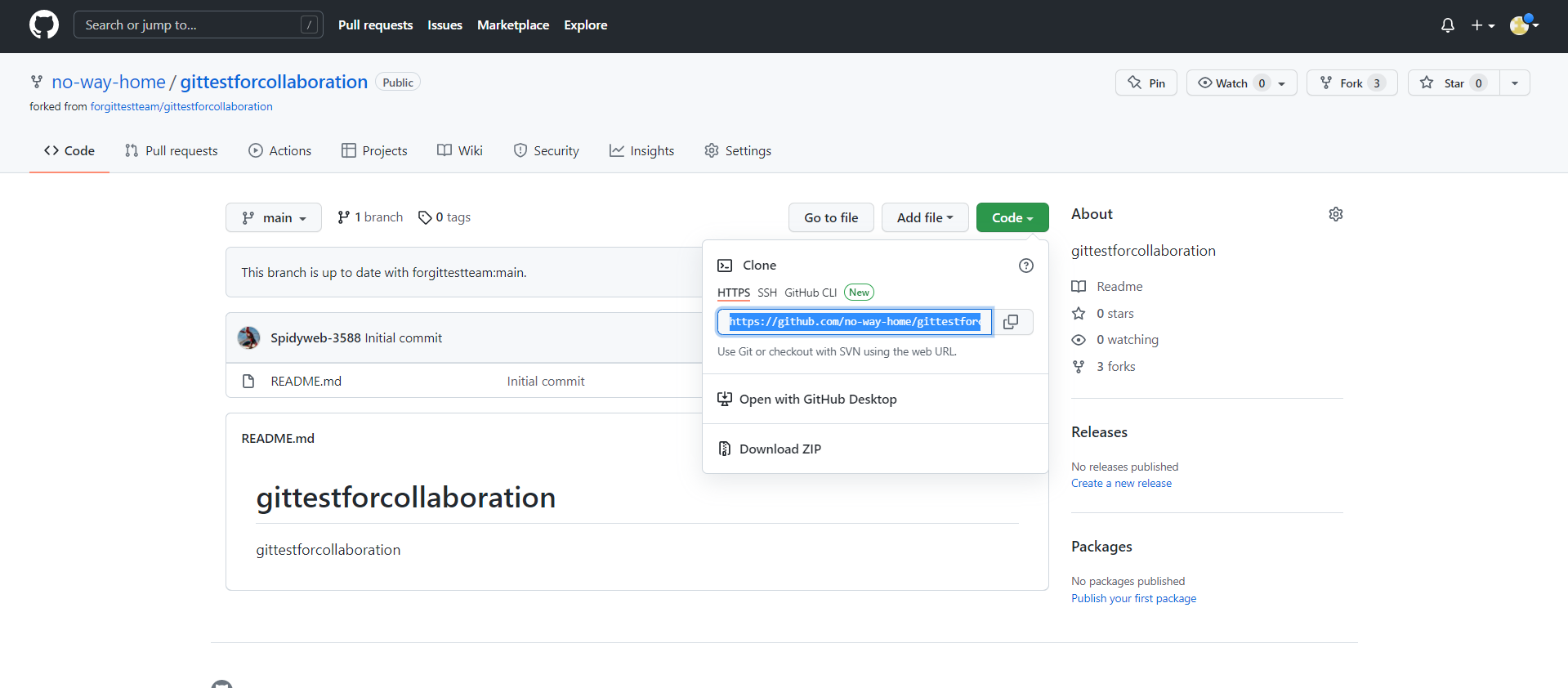The height and width of the screenshot is (688, 1568).
Task: Click the GitHub logo in header
Action: pos(44,25)
